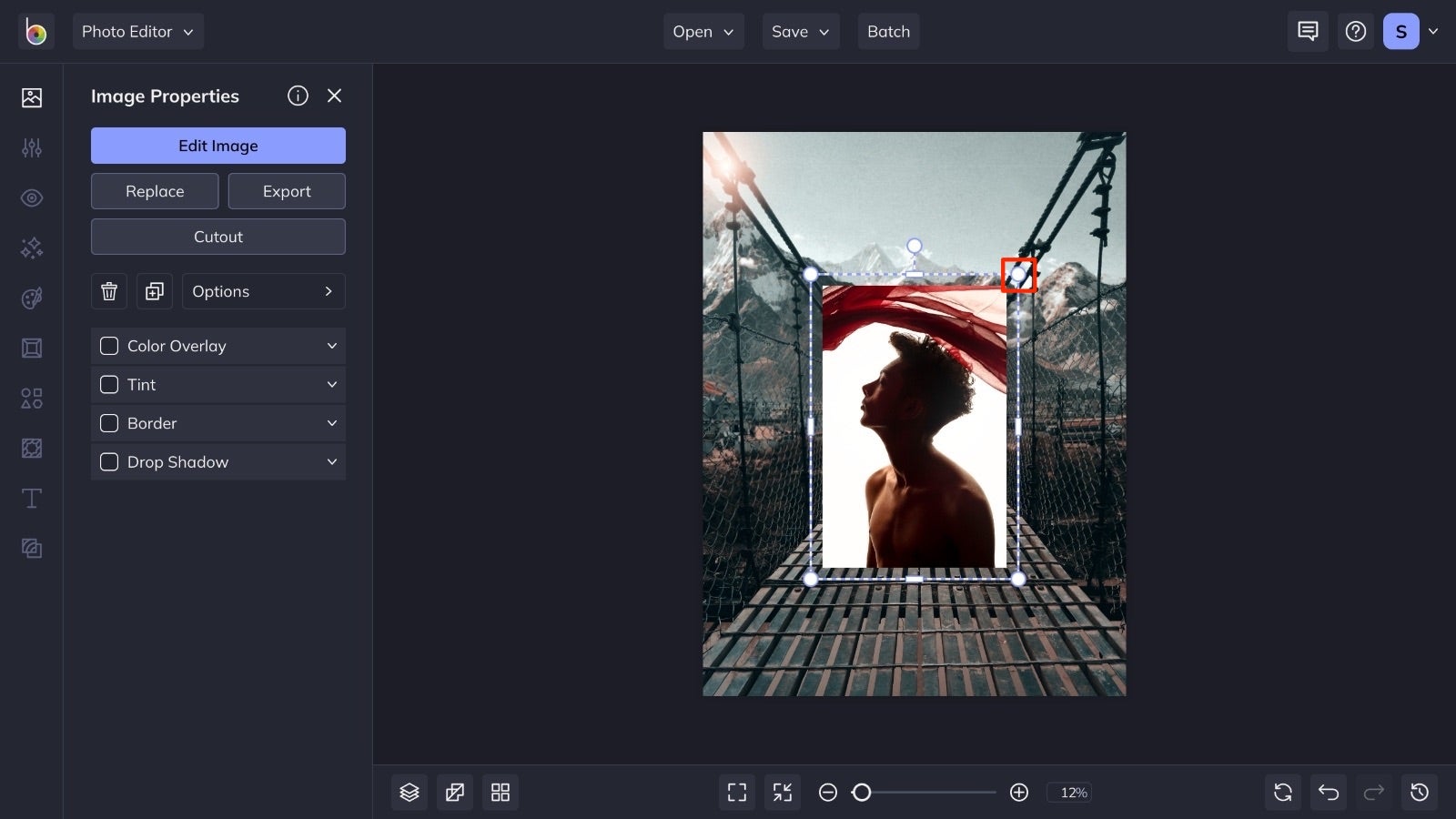Open the Focus eye tool in sidebar

(x=32, y=197)
